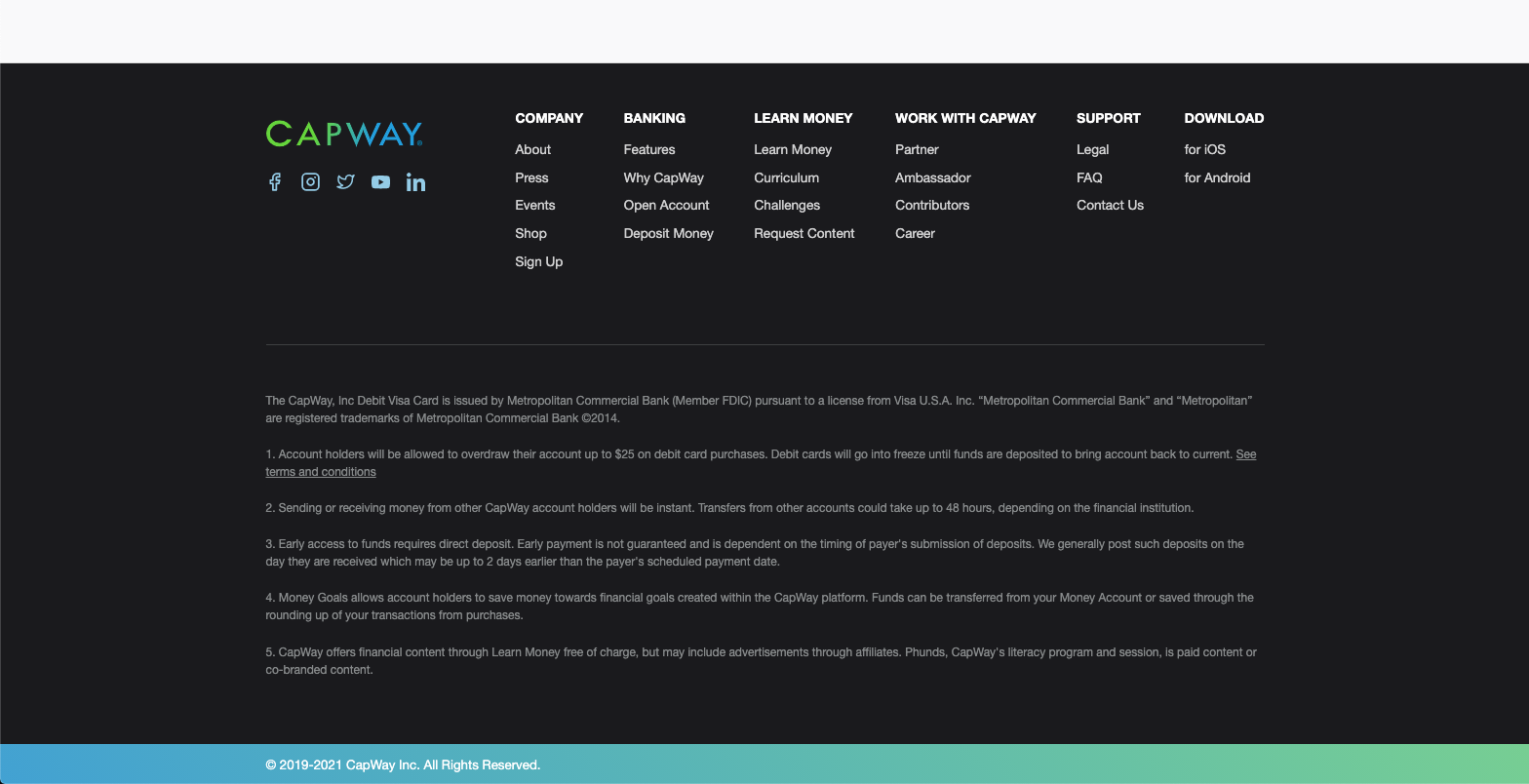The image size is (1529, 784).
Task: Click the SUPPORT column heading
Action: 1109,118
